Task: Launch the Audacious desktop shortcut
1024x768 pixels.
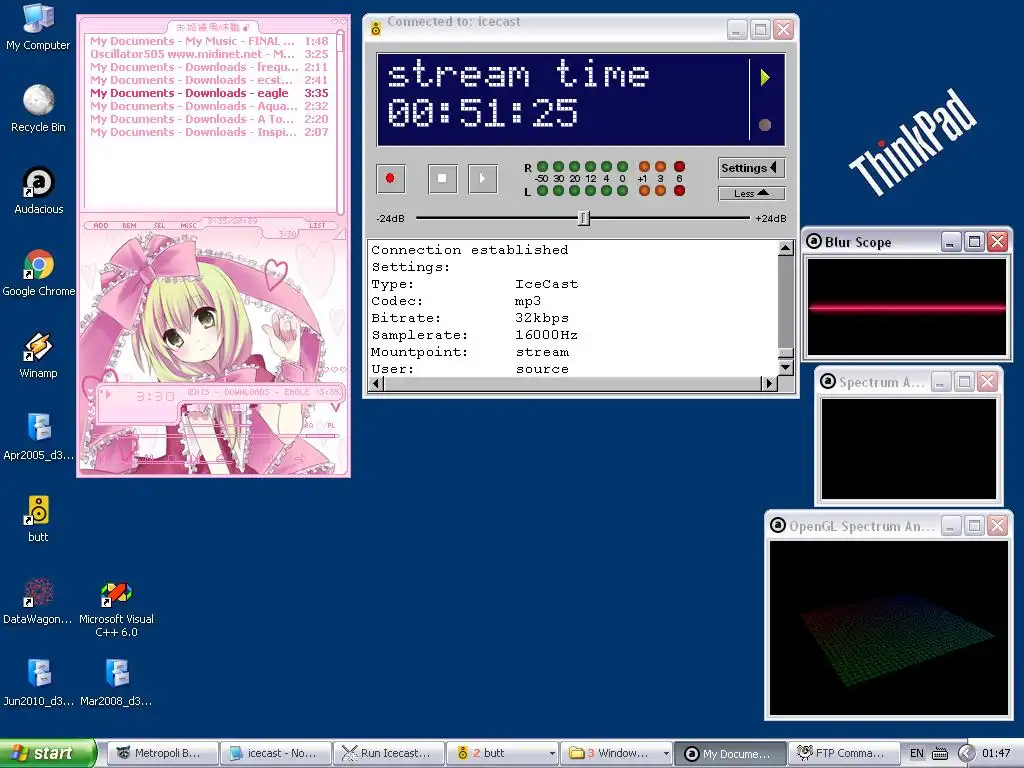Action: point(38,191)
